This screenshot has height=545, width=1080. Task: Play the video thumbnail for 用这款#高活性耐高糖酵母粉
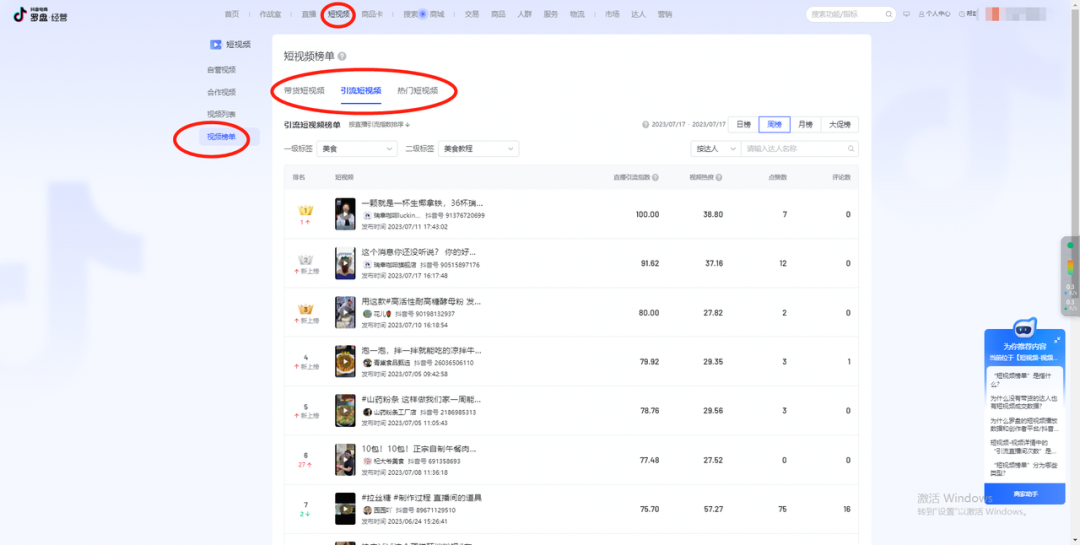pos(345,312)
